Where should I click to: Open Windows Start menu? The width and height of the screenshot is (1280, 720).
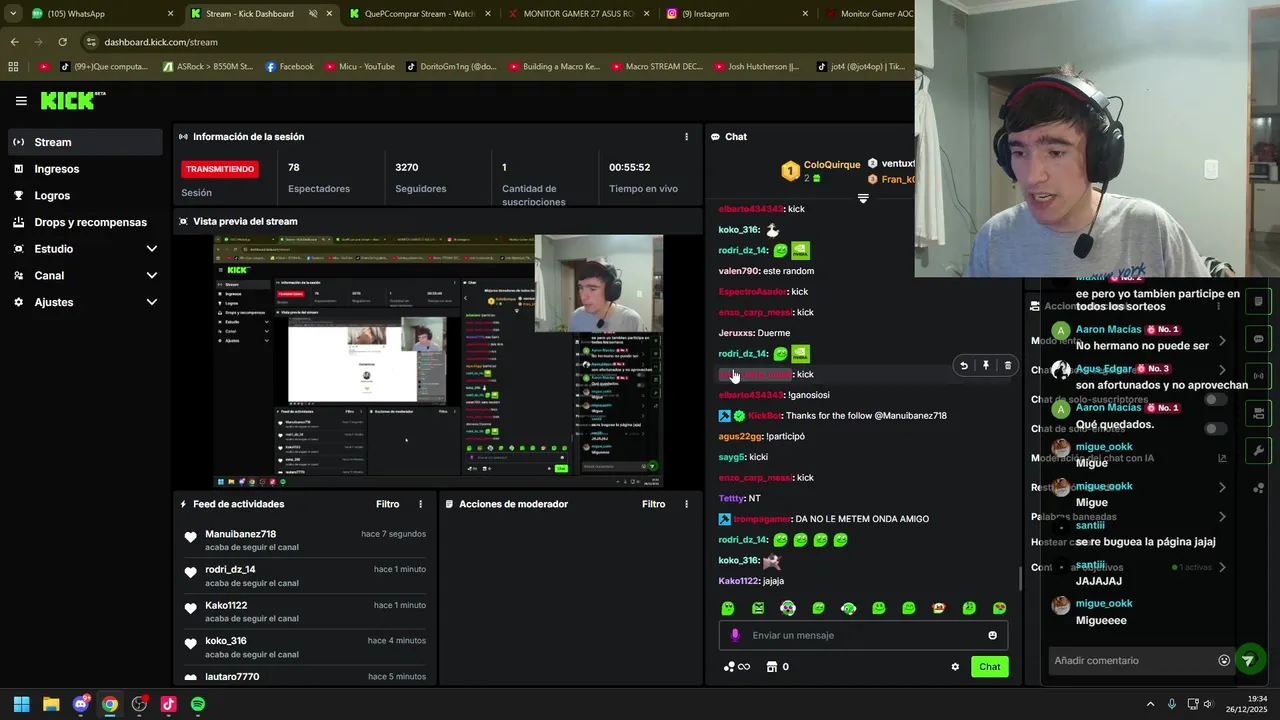coord(21,704)
